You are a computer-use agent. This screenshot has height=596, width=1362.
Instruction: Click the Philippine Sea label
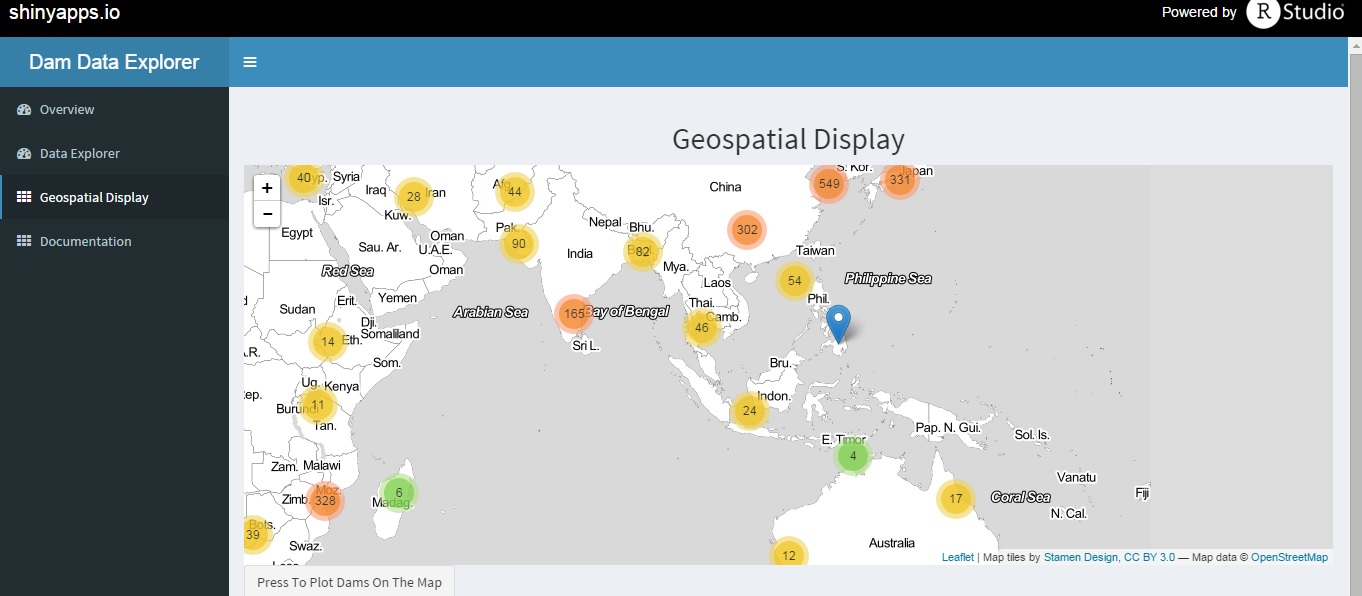(x=888, y=278)
